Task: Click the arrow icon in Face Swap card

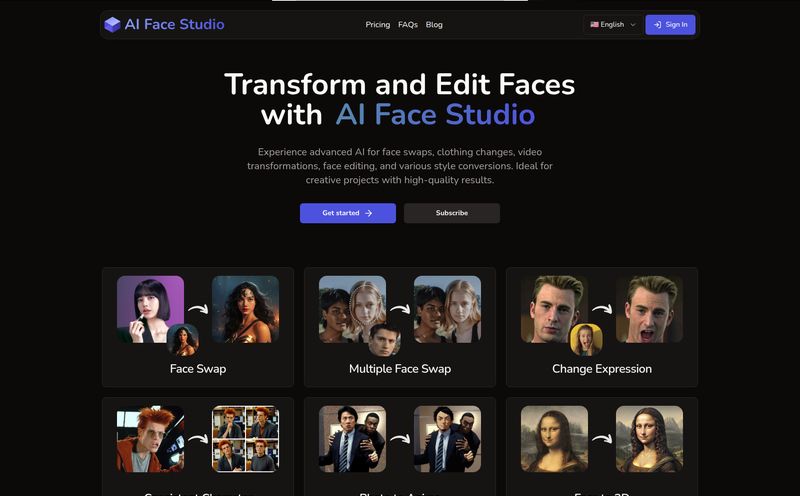Action: [198, 309]
